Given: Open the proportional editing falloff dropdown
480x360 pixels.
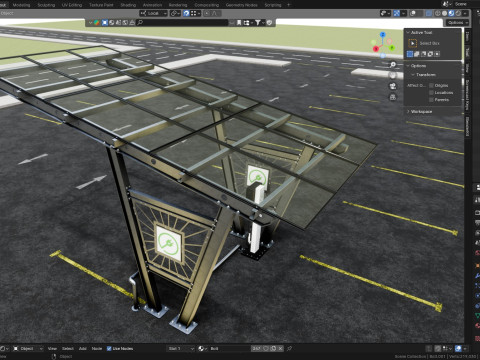Looking at the screenshot, I should [x=216, y=13].
